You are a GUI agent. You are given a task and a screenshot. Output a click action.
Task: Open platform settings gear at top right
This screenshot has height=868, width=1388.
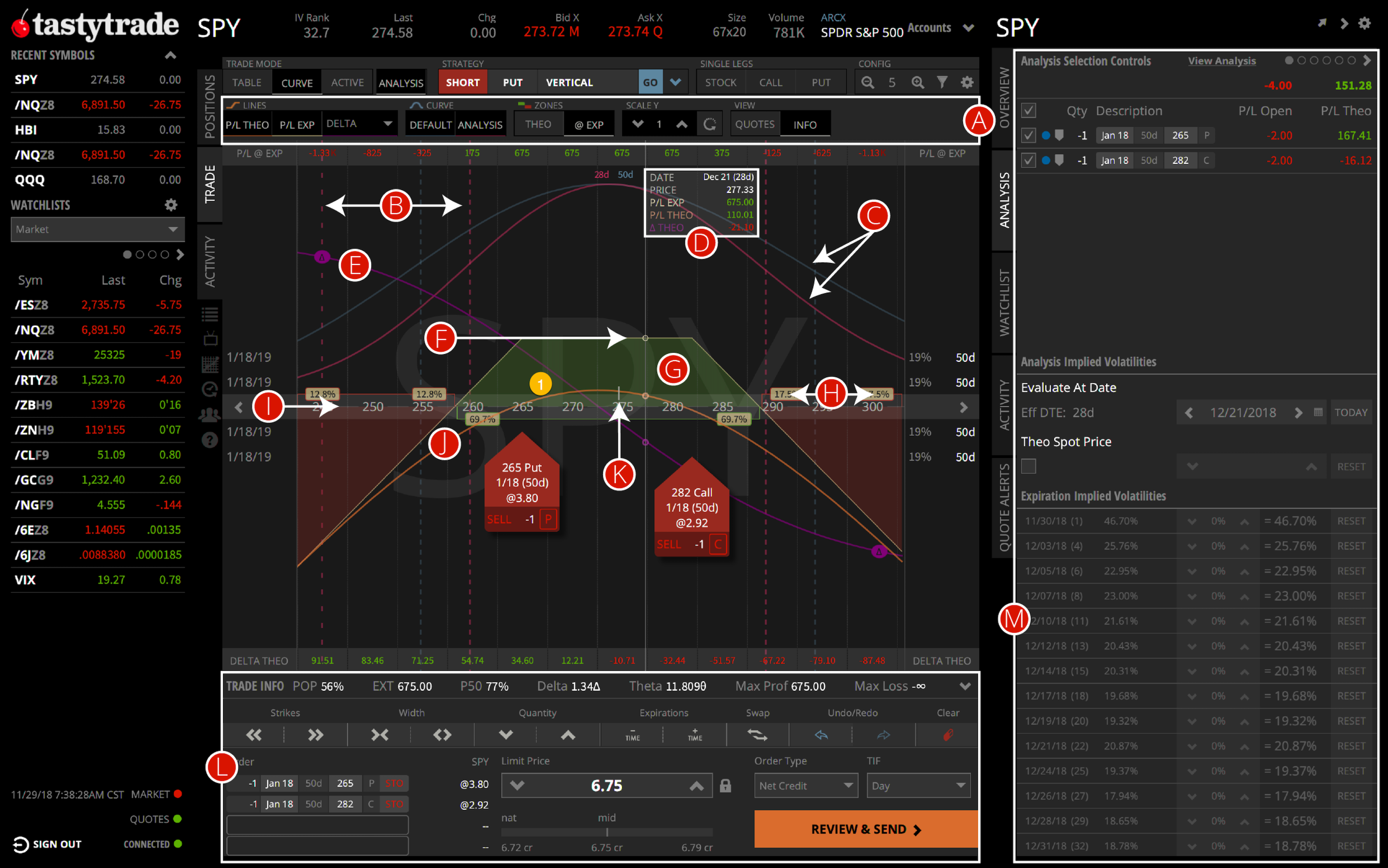tap(1365, 23)
